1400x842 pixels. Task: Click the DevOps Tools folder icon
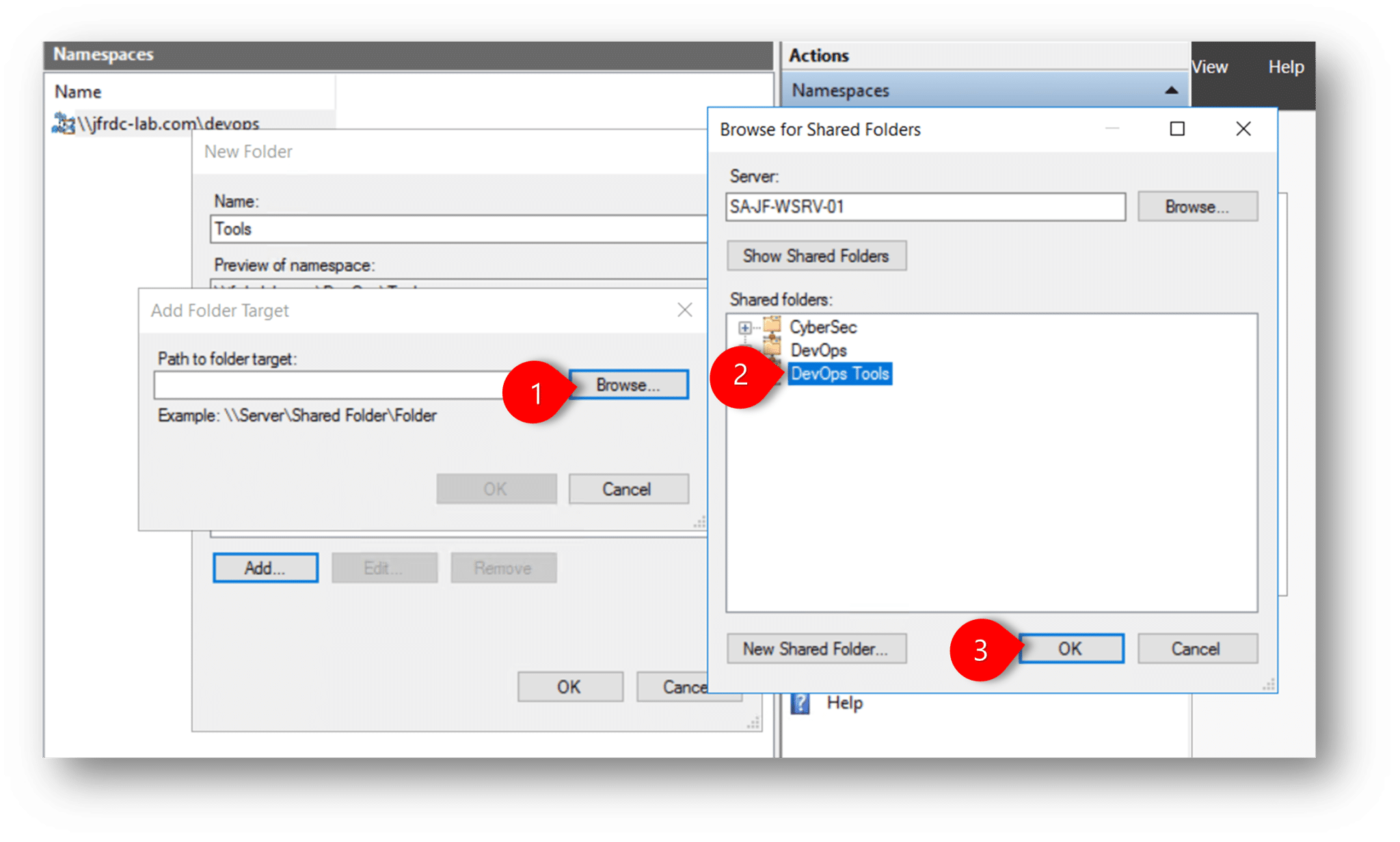click(x=776, y=373)
